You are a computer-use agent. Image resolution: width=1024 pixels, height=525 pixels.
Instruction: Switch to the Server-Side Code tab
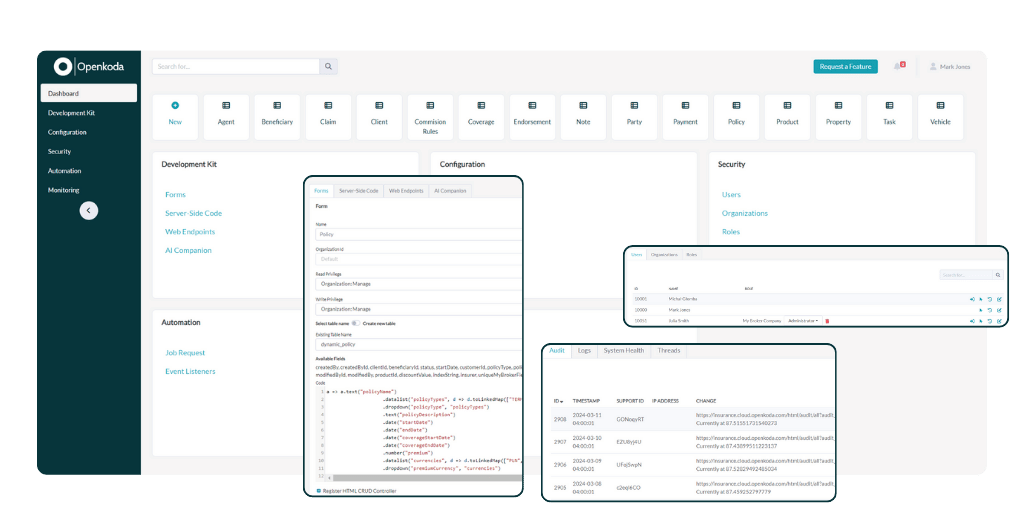tap(359, 191)
